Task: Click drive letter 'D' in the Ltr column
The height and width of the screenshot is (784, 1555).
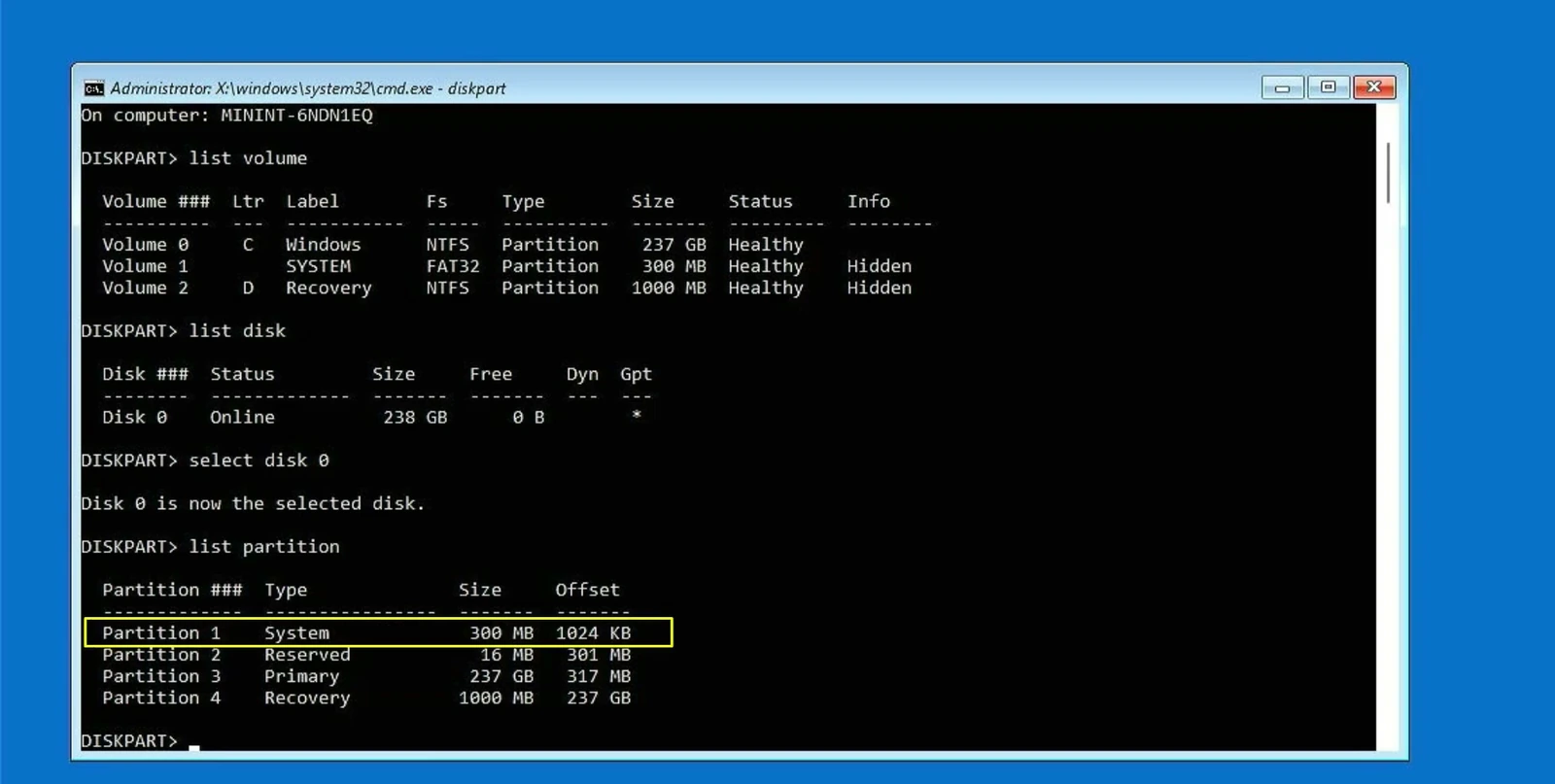Action: pos(248,288)
